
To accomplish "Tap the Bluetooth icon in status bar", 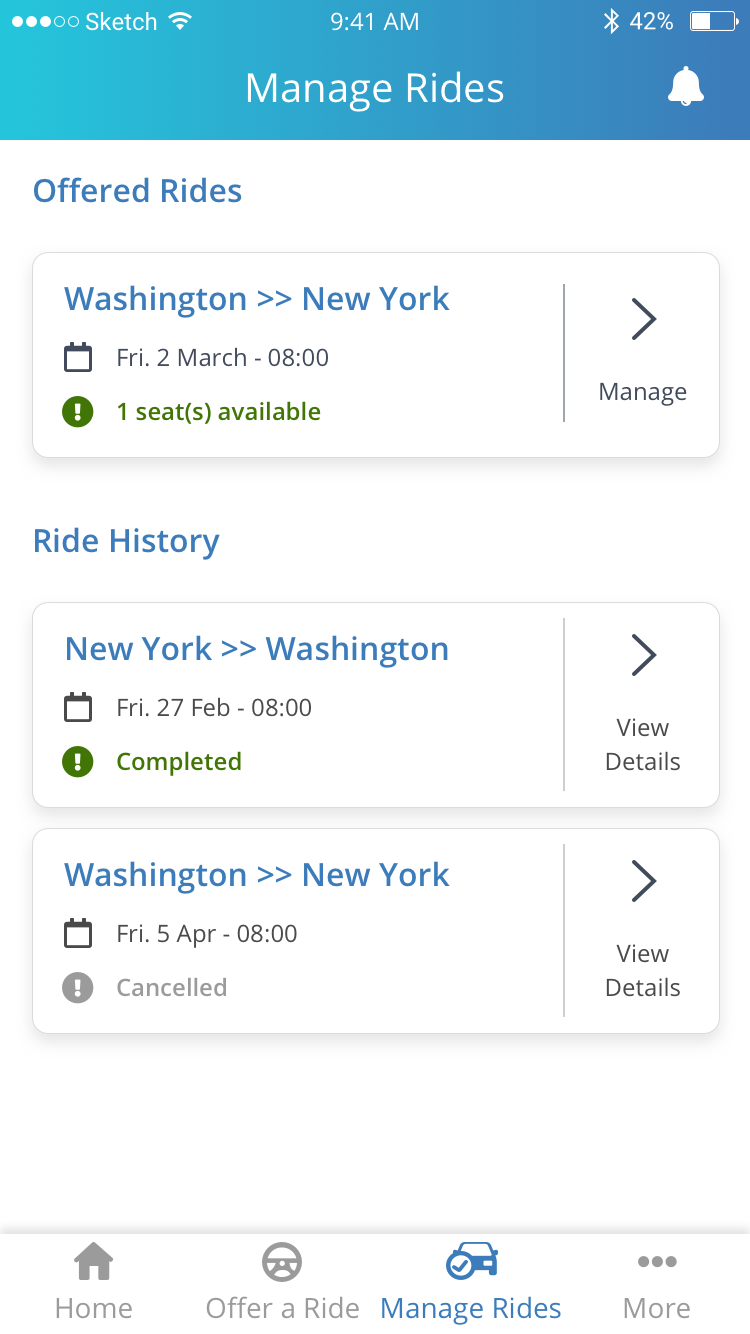I will pos(611,21).
